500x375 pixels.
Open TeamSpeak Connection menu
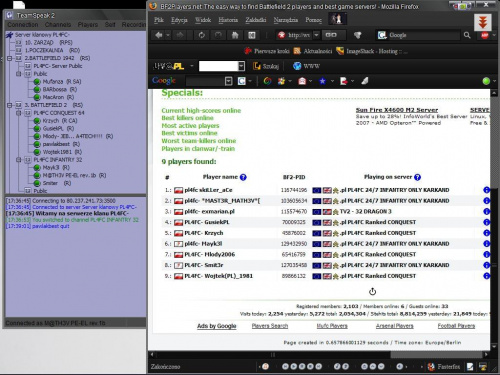click(23, 25)
